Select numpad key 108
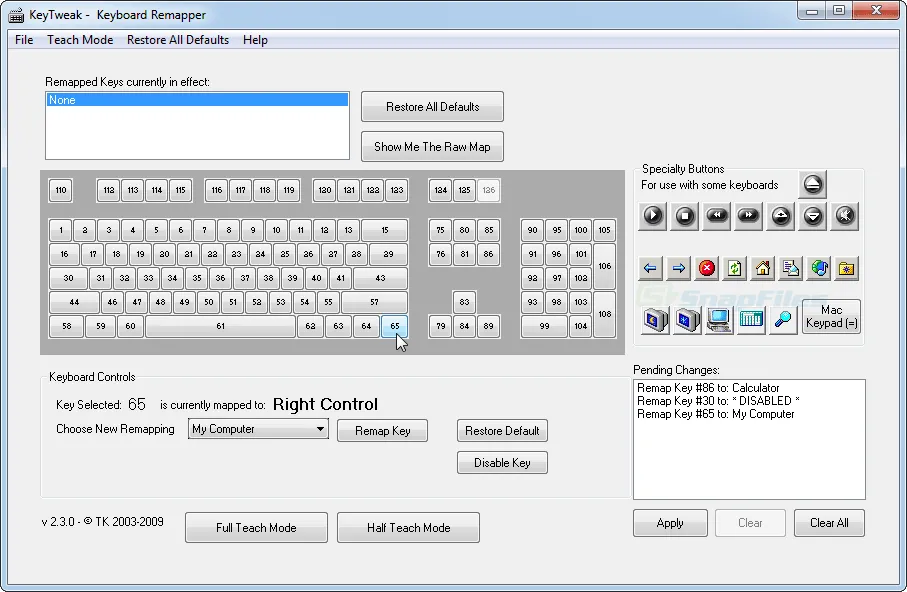Image resolution: width=907 pixels, height=592 pixels. click(x=604, y=314)
